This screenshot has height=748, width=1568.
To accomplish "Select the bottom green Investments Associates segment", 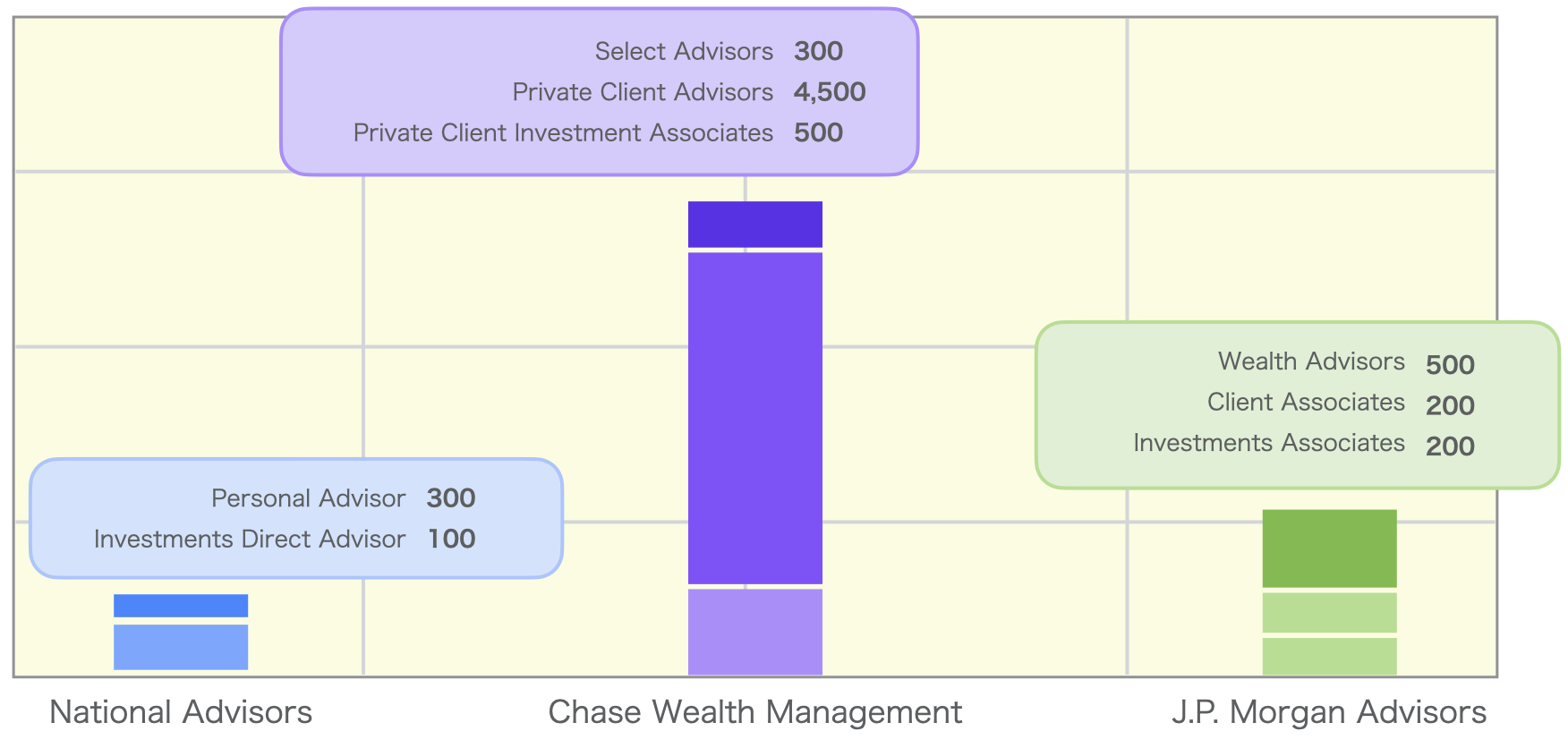I will 1329,657.
